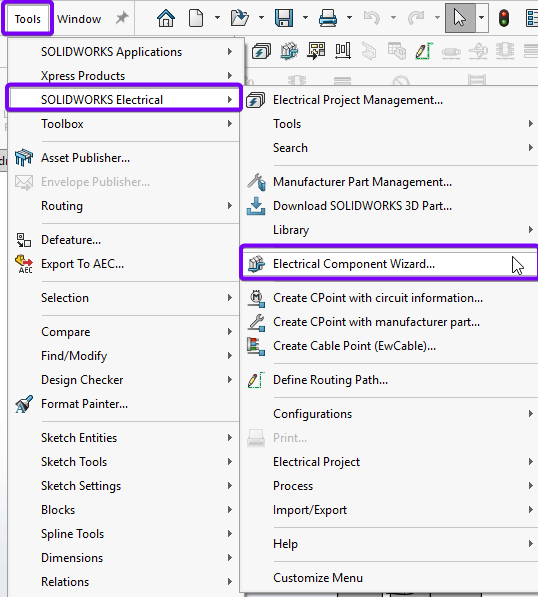
Task: Open Sketch Entities submenu
Action: 123,438
